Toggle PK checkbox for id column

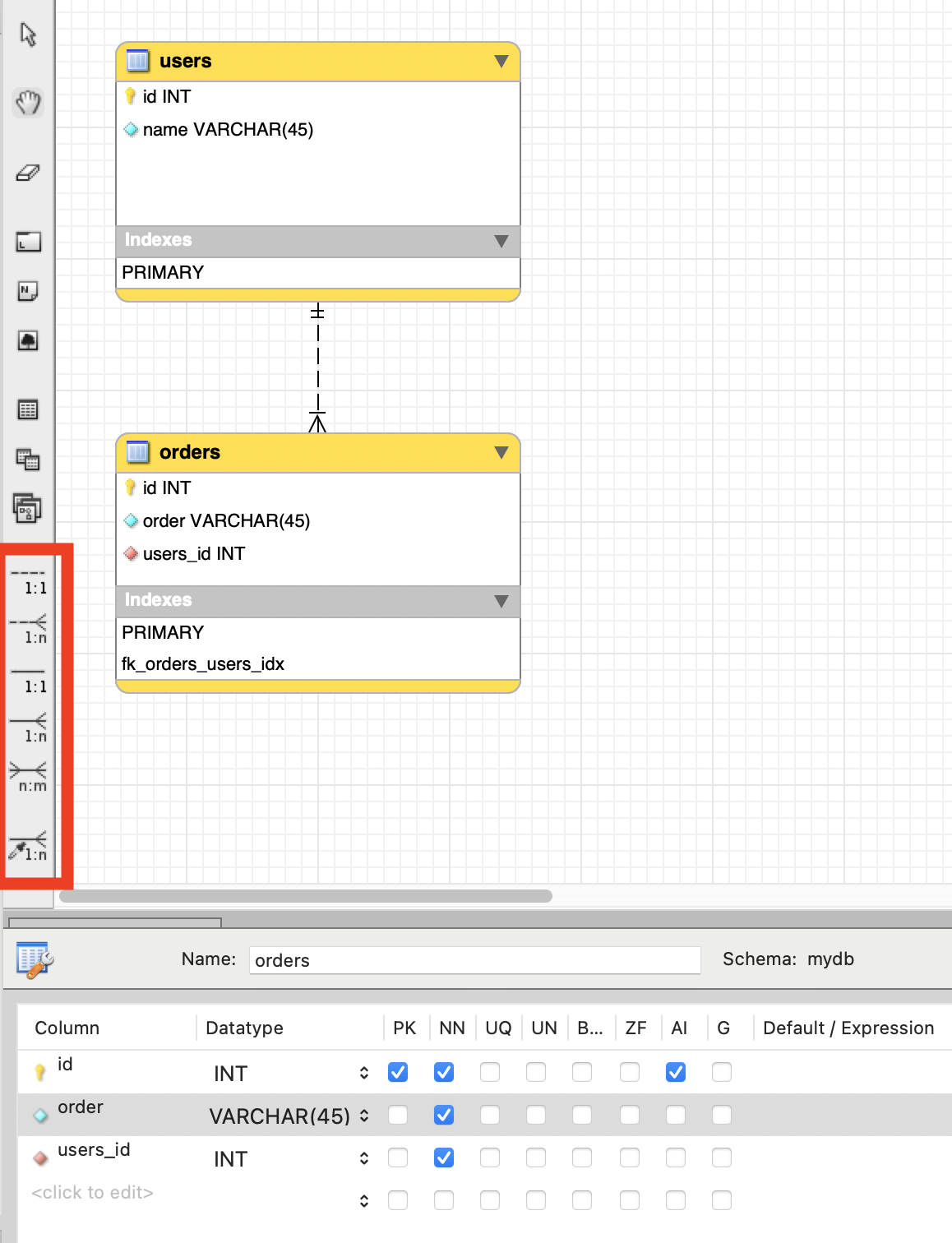coord(398,1072)
